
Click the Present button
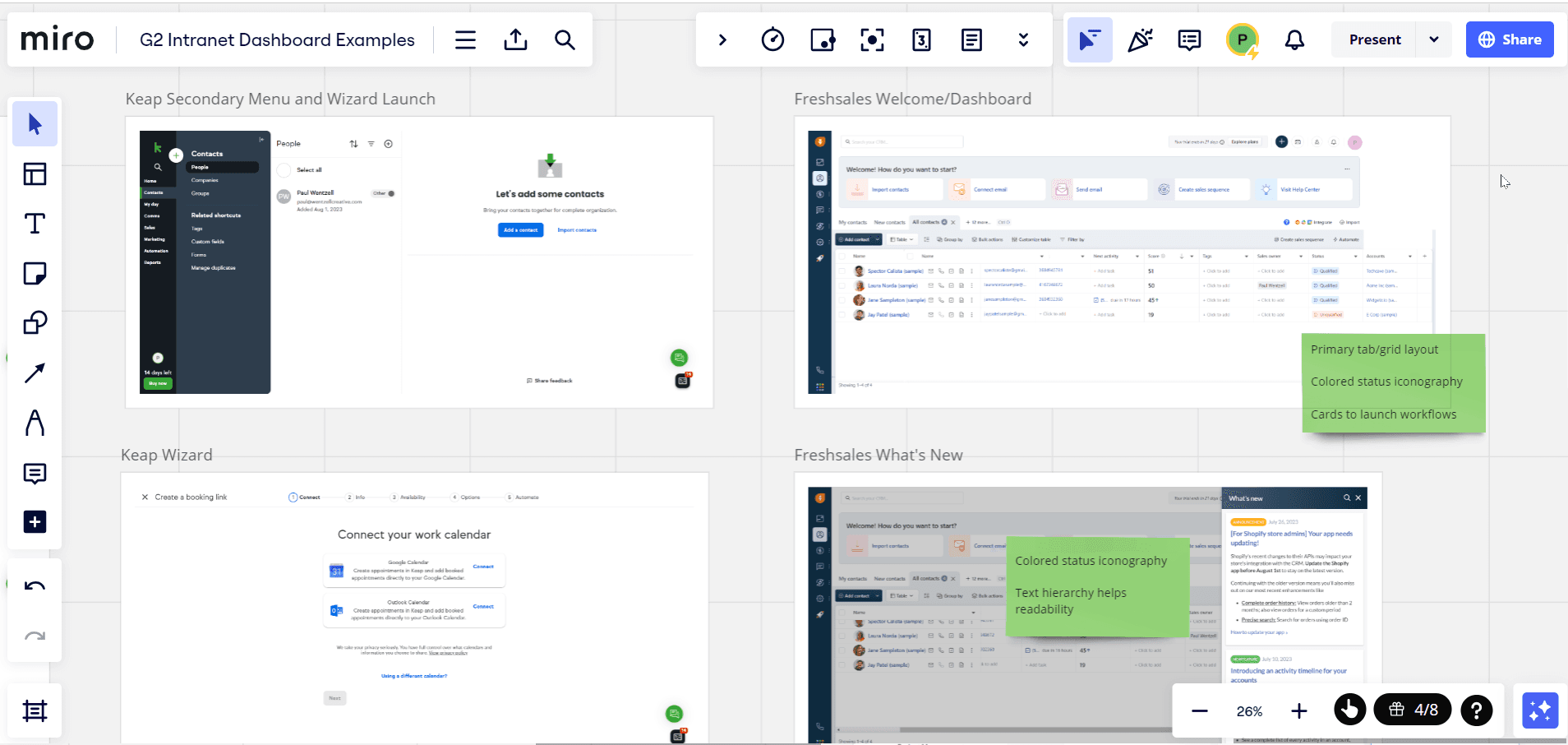pos(1375,39)
